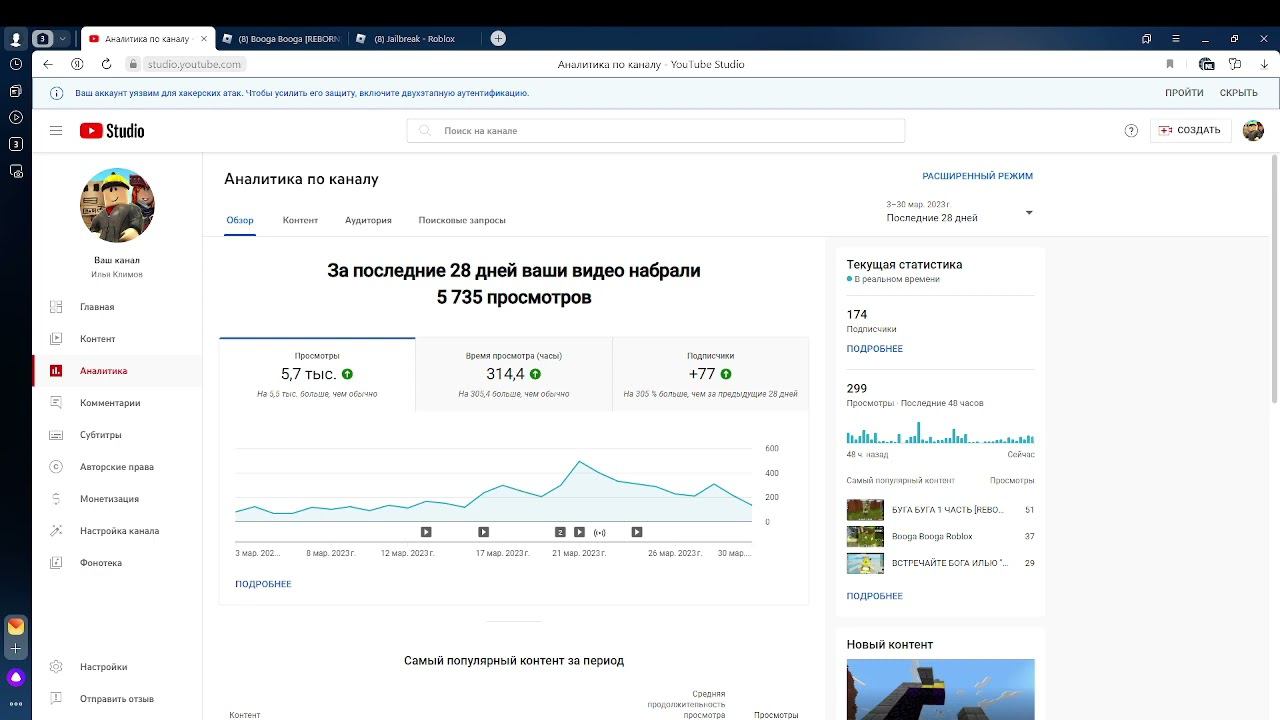Viewport: 1280px width, 720px height.
Task: Switch to the Аудитория tab
Action: [368, 220]
